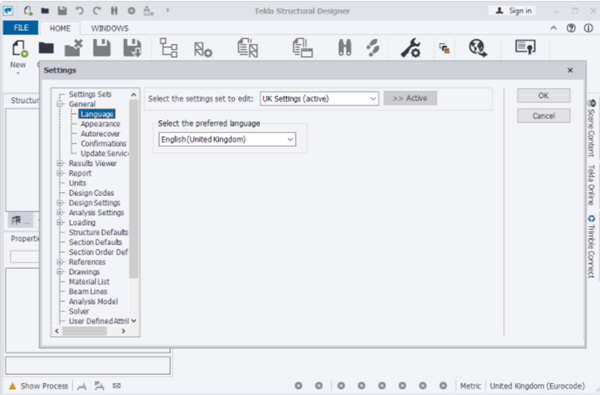Click the model settings icon with small gear
This screenshot has height=395, width=600.
click(203, 49)
